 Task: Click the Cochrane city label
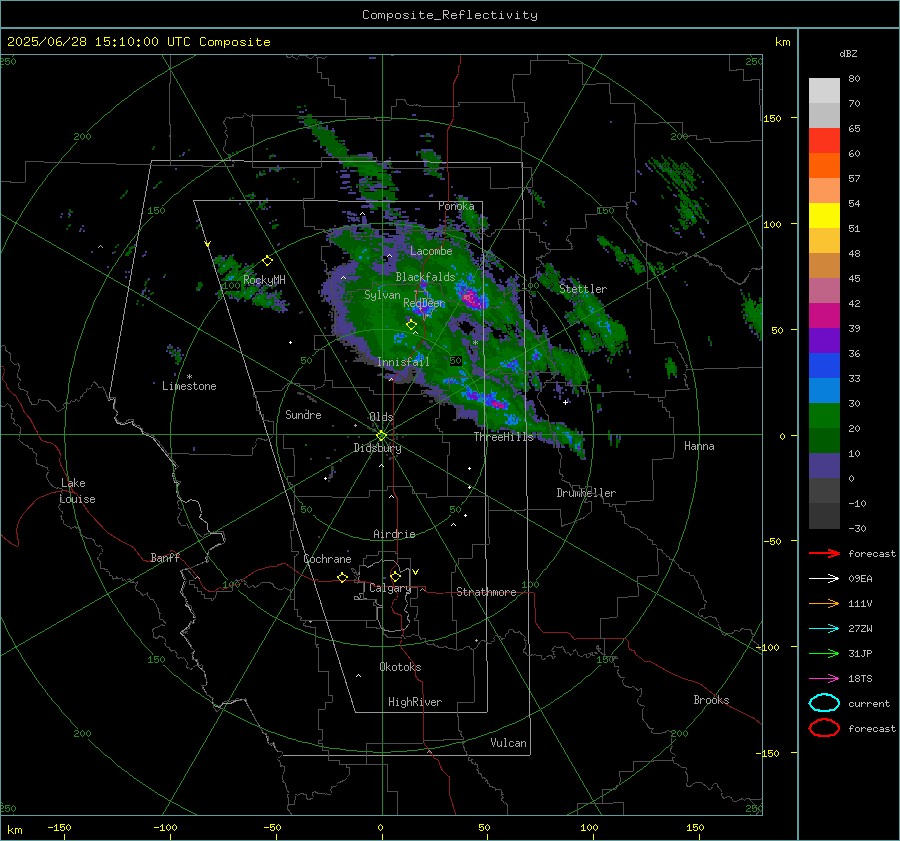(327, 559)
